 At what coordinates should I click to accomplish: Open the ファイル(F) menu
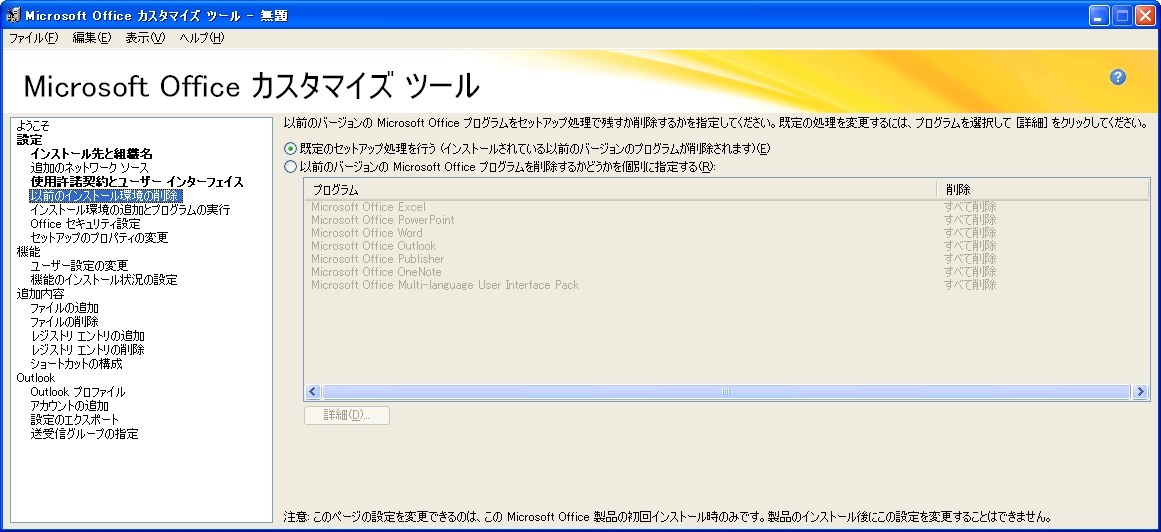(33, 38)
